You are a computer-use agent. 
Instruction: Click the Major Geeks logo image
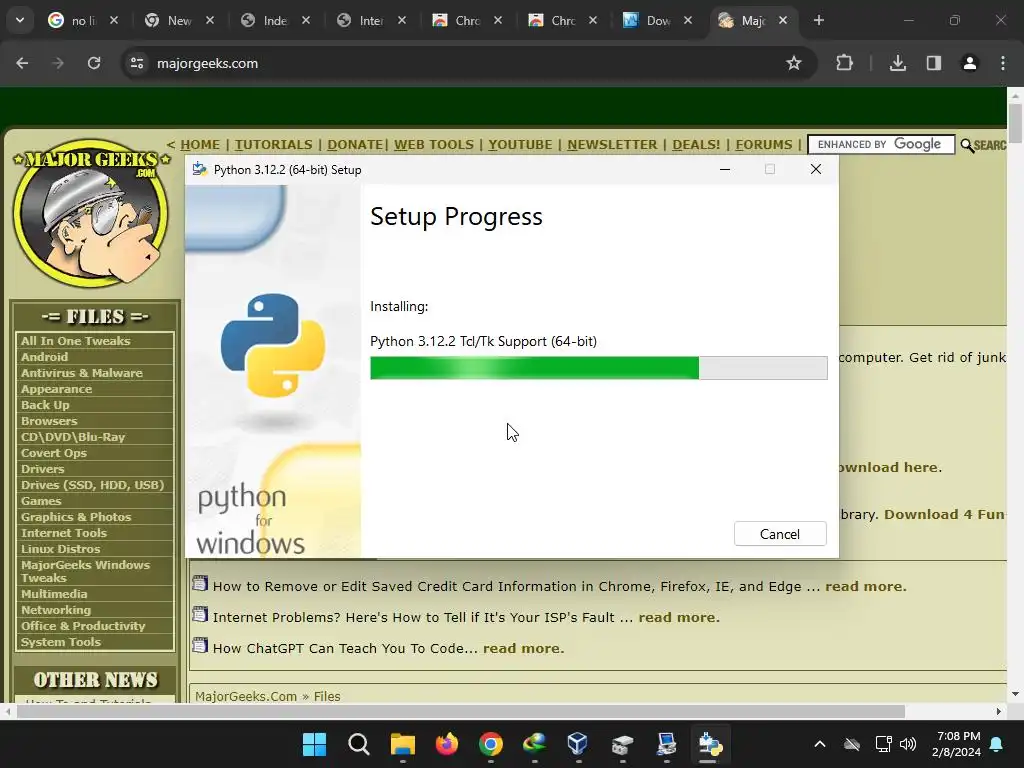[x=91, y=213]
